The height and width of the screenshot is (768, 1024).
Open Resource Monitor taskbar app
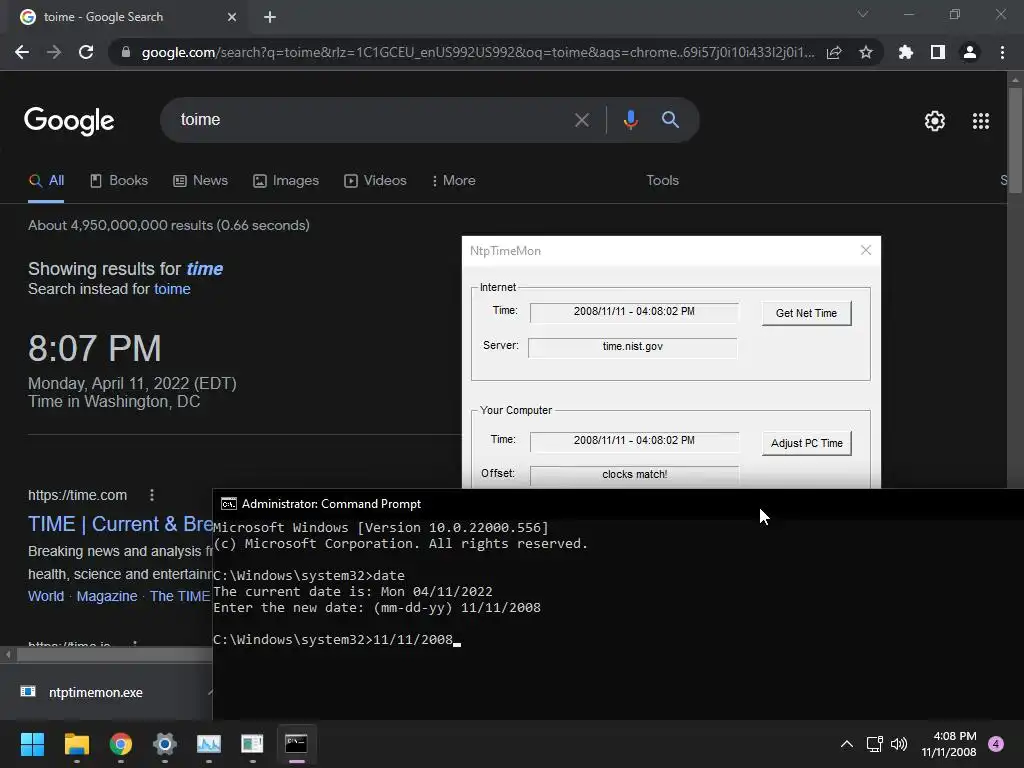(x=209, y=744)
